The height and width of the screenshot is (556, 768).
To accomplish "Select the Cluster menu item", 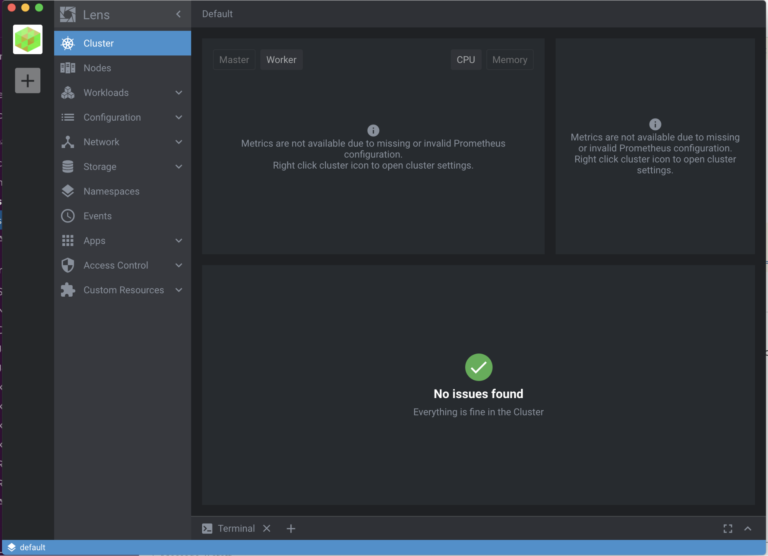I will tap(98, 43).
